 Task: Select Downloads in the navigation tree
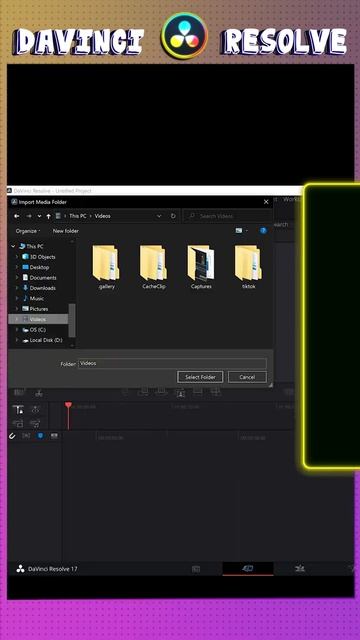pos(42,288)
